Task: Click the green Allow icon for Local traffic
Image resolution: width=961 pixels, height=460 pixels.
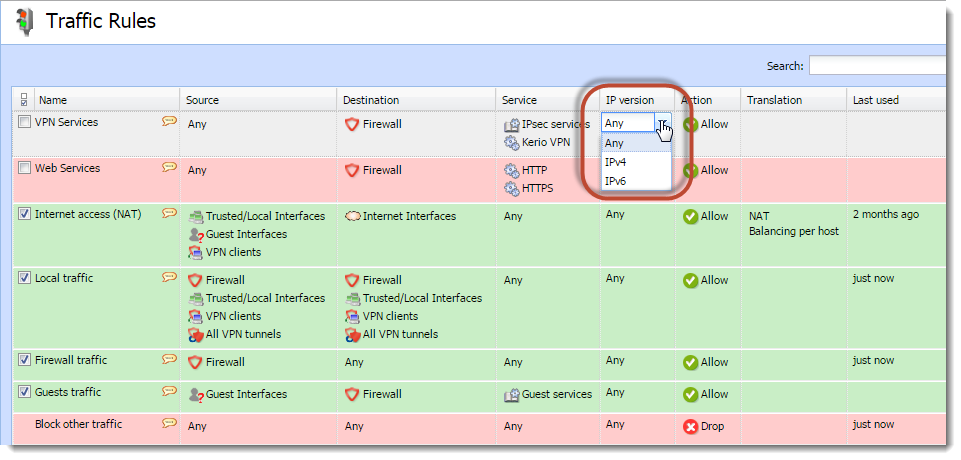Action: [691, 281]
